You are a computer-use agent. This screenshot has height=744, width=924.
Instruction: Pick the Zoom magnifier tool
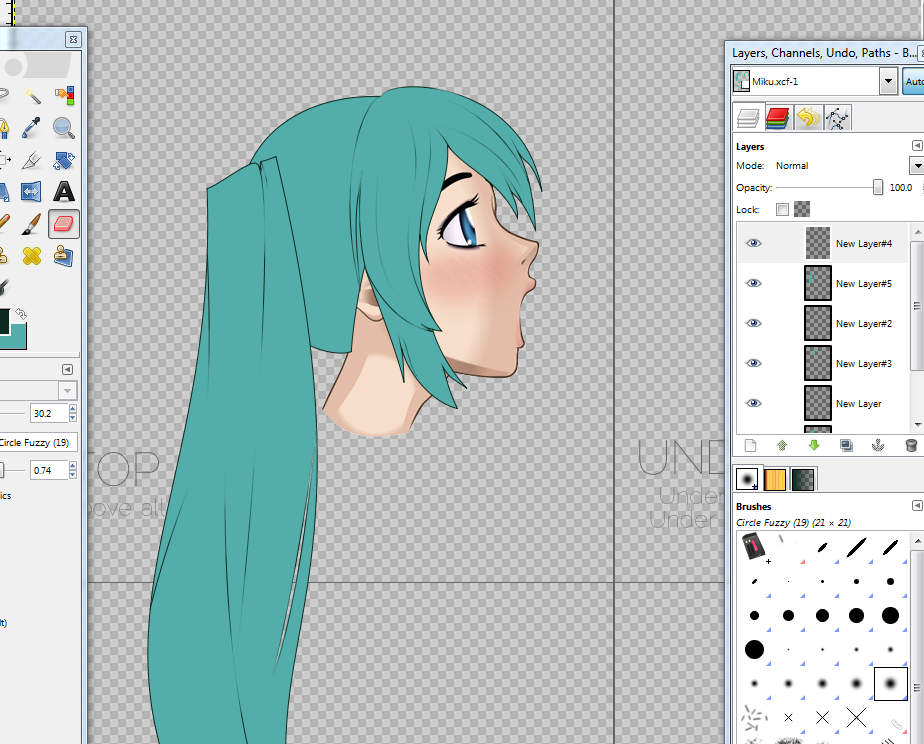pos(64,127)
